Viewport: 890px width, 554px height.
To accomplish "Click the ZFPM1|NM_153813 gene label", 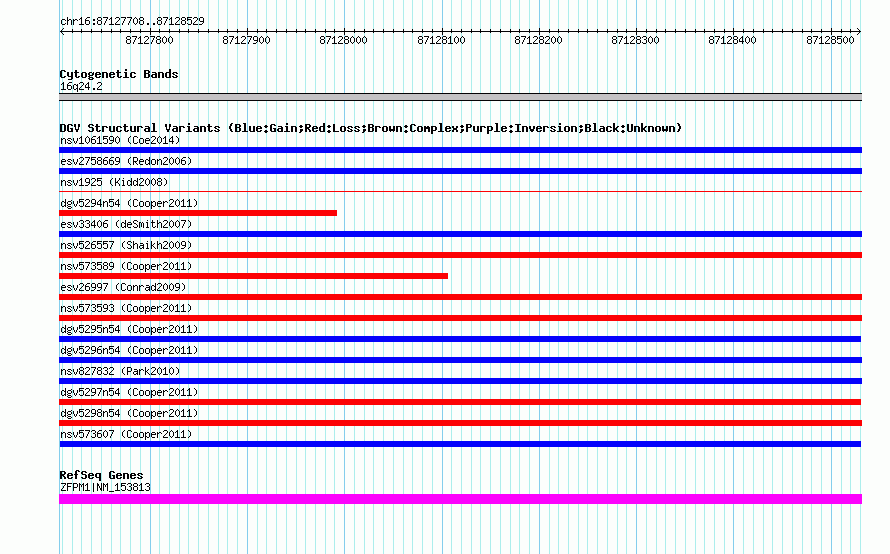I will tap(105, 487).
